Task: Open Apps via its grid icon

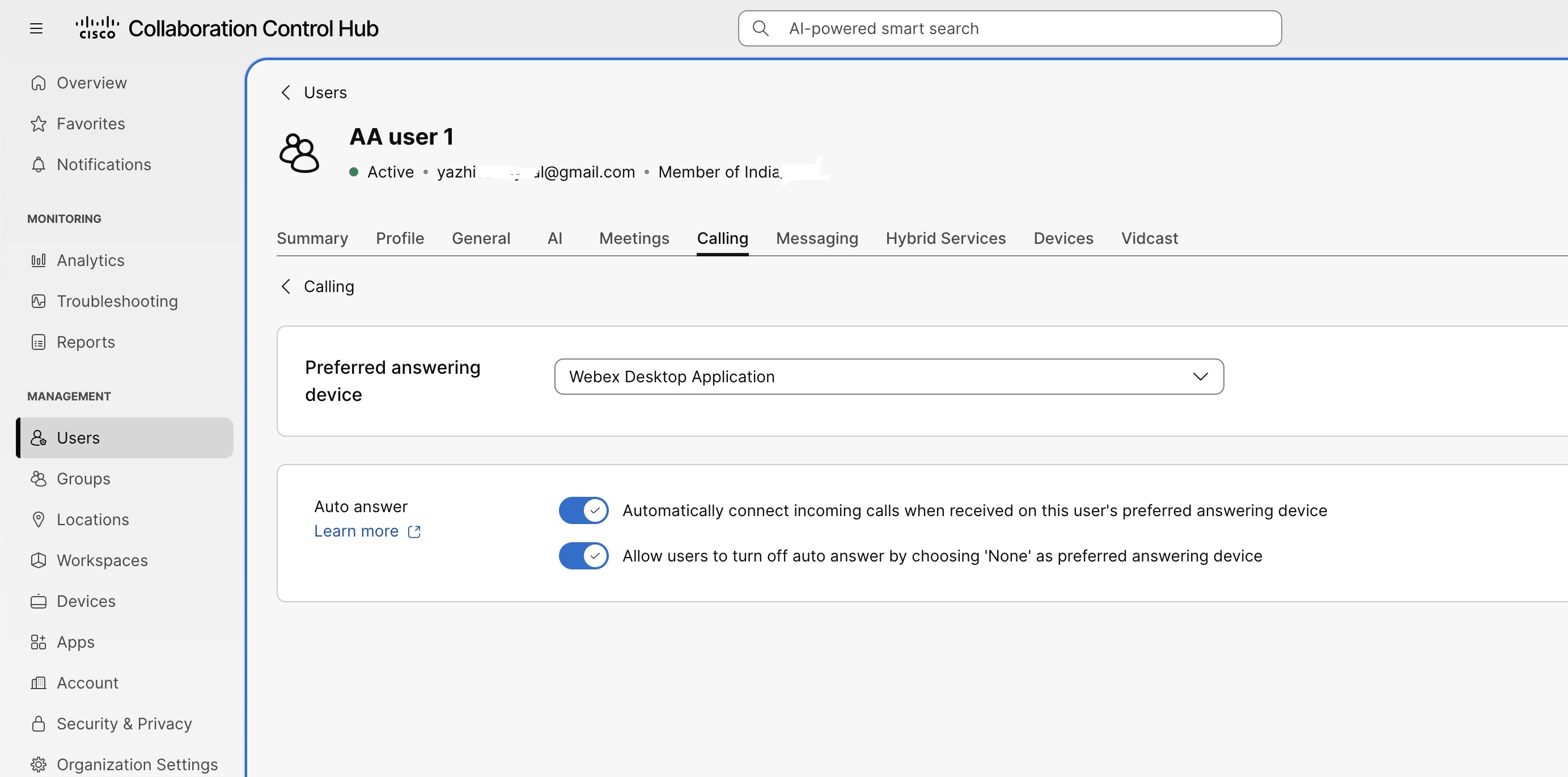Action: pos(39,642)
